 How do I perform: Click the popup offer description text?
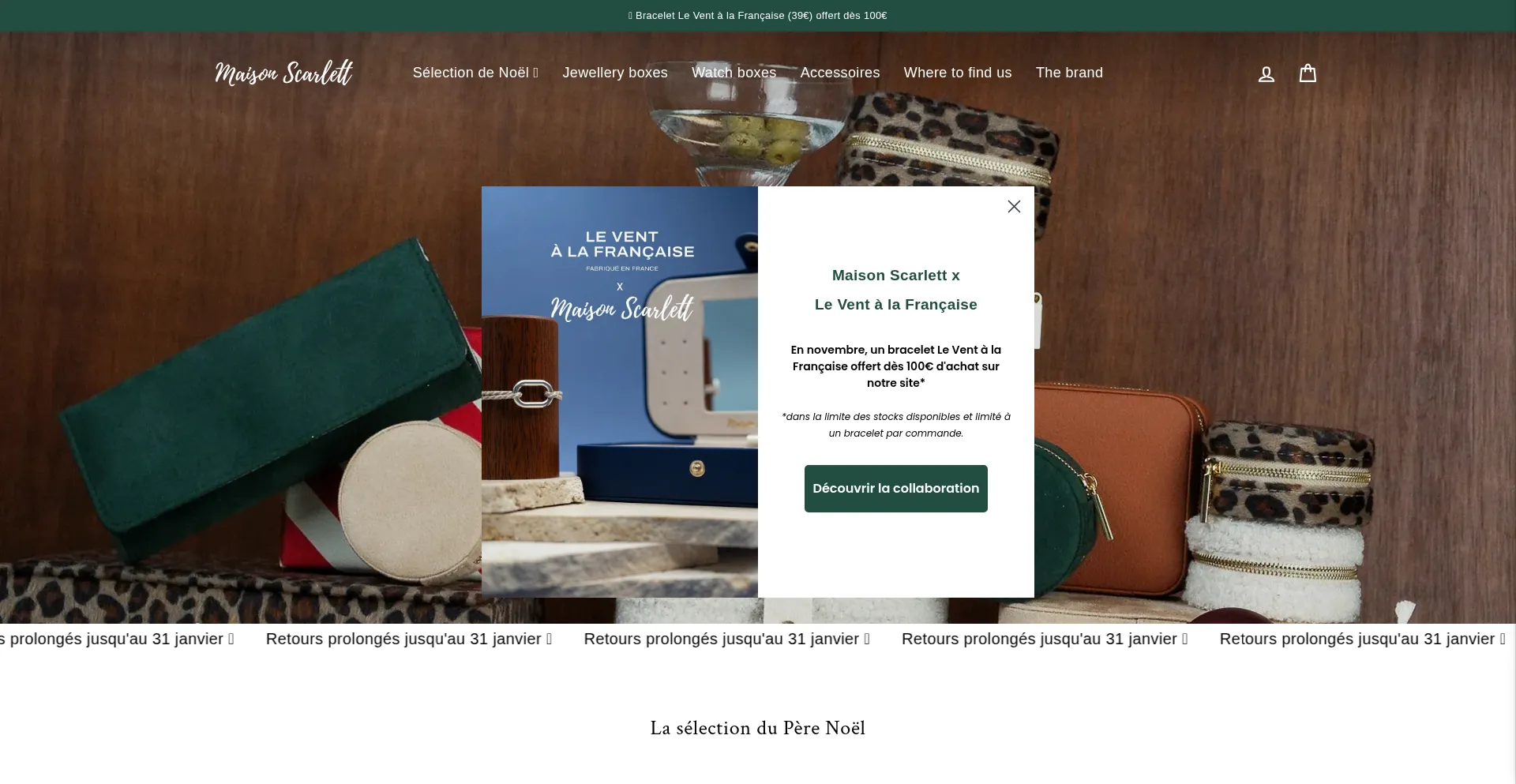[x=895, y=366]
